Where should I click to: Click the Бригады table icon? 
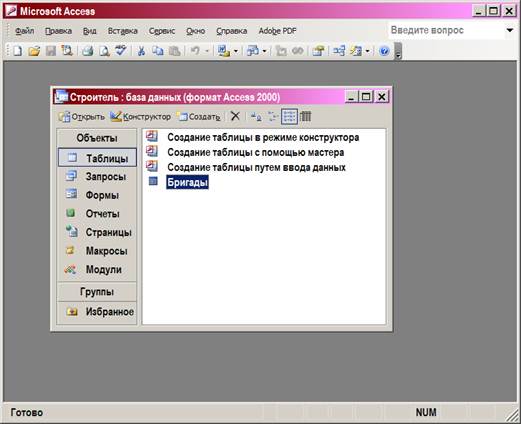(153, 181)
